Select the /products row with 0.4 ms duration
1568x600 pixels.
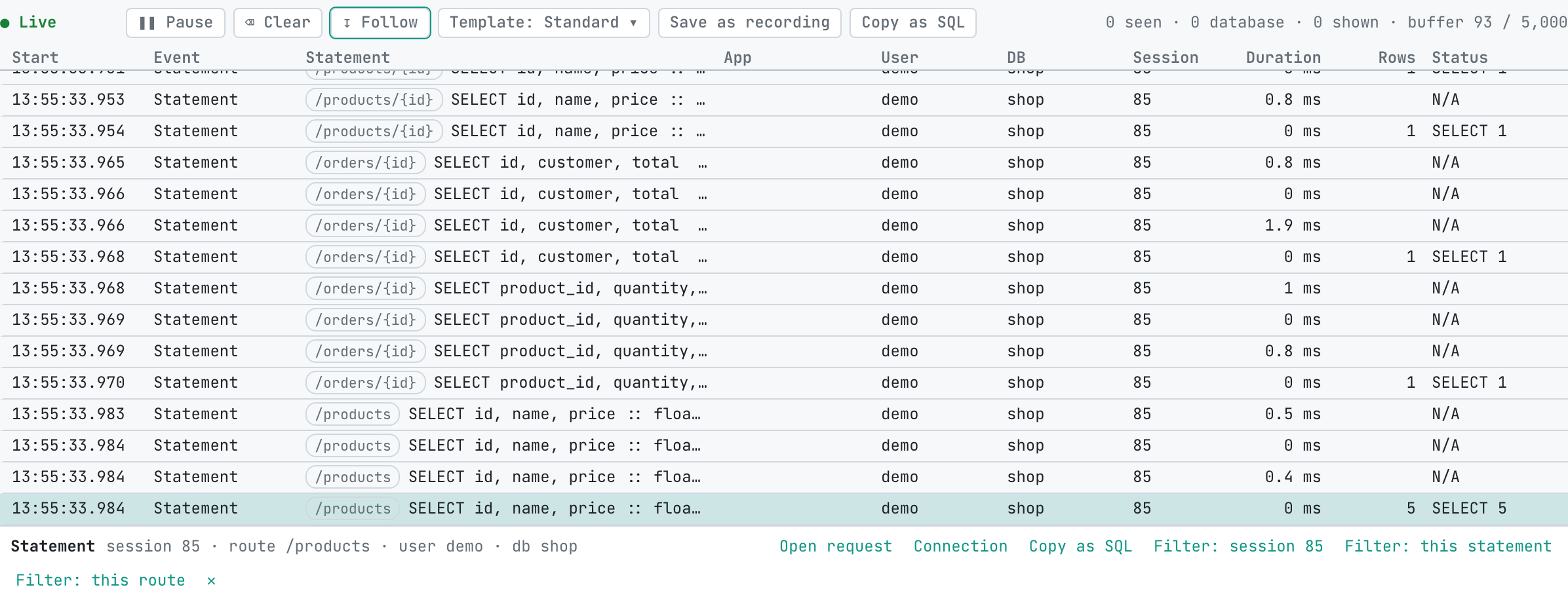[784, 478]
